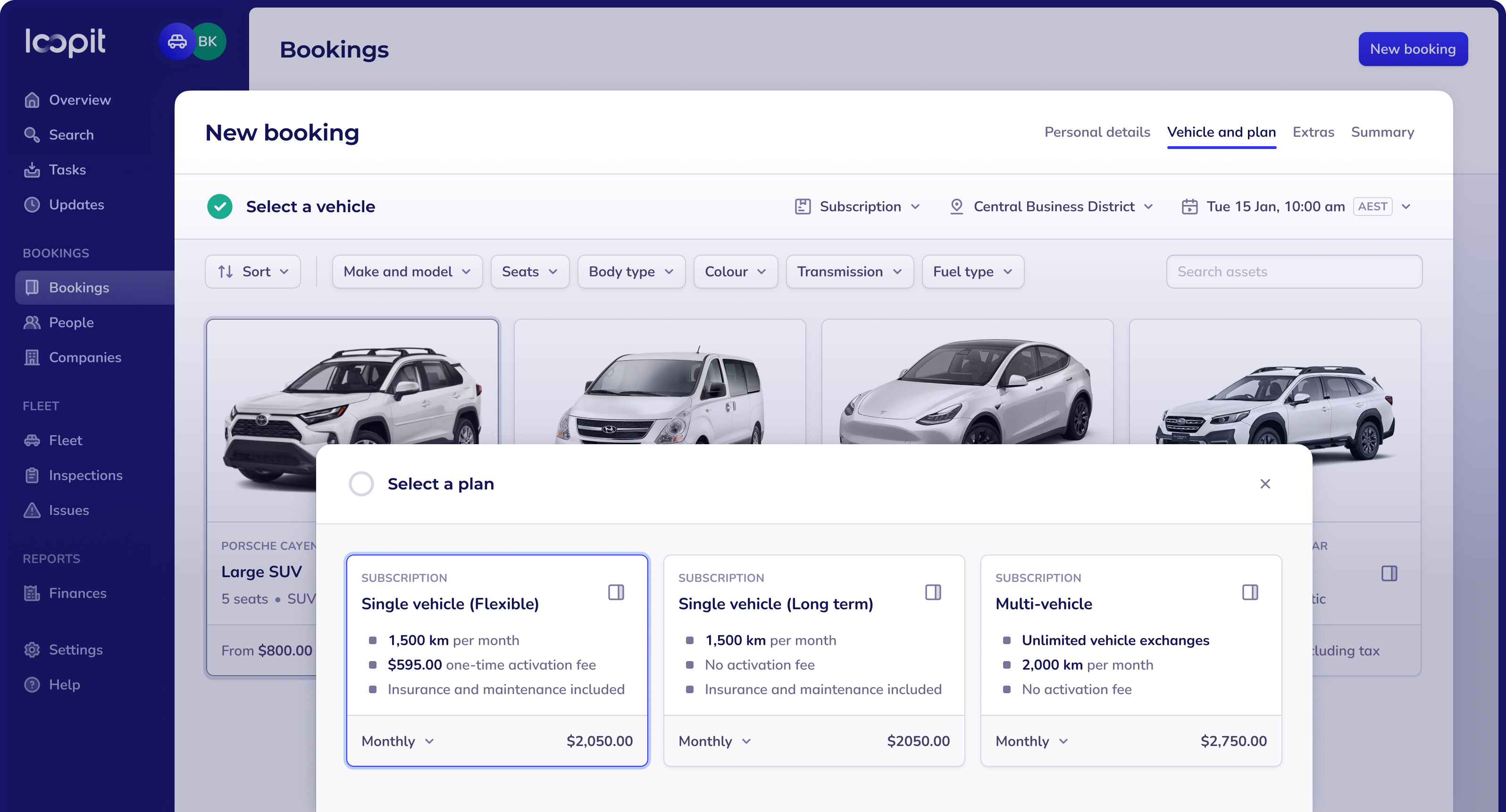
Task: Open the Overview home icon
Action: point(32,99)
